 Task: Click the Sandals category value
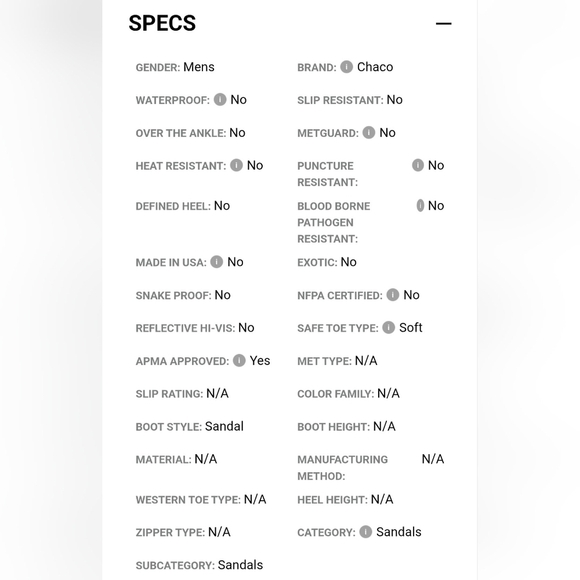click(399, 532)
